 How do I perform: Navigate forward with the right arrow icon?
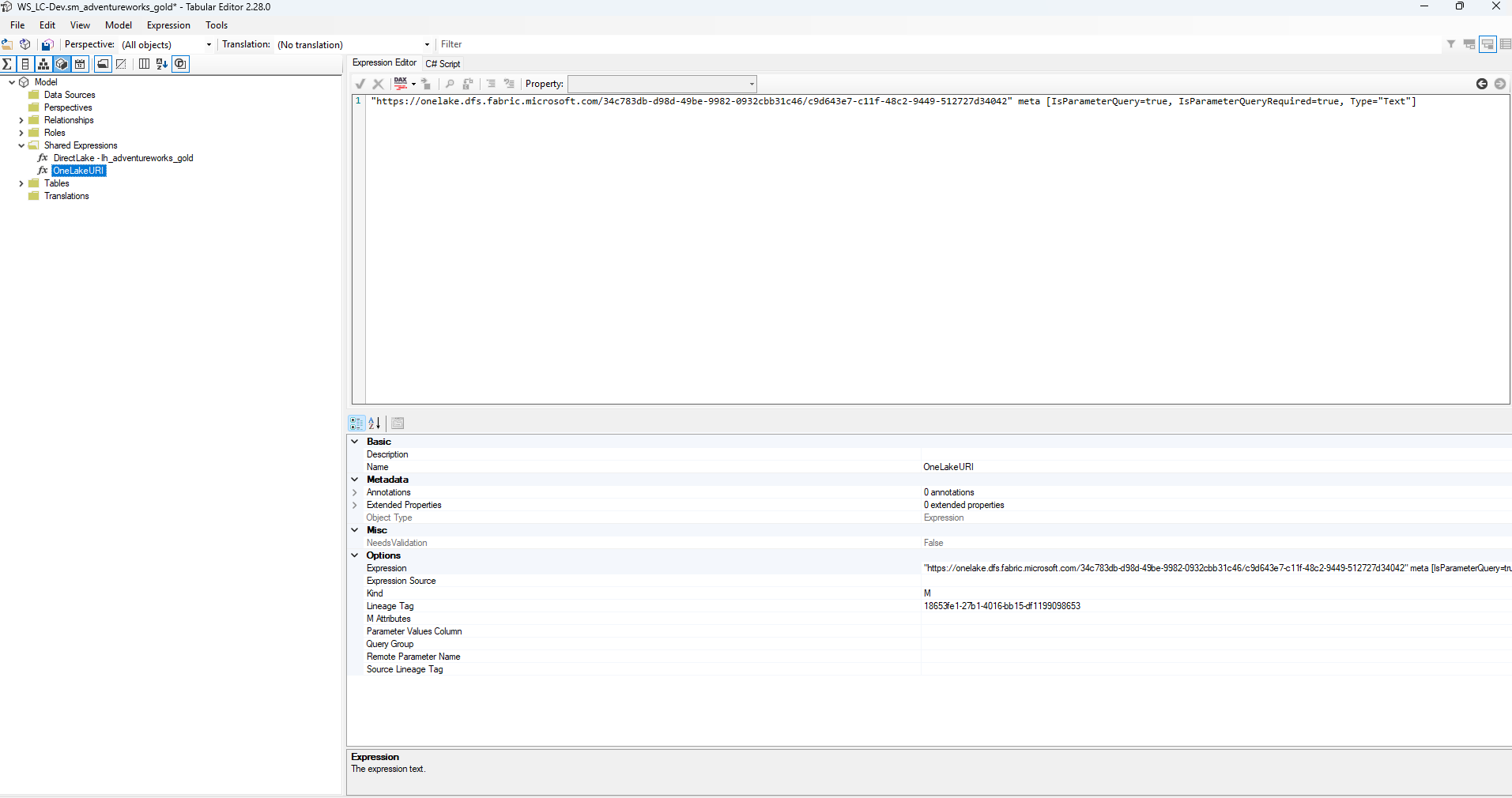pyautogui.click(x=1500, y=84)
